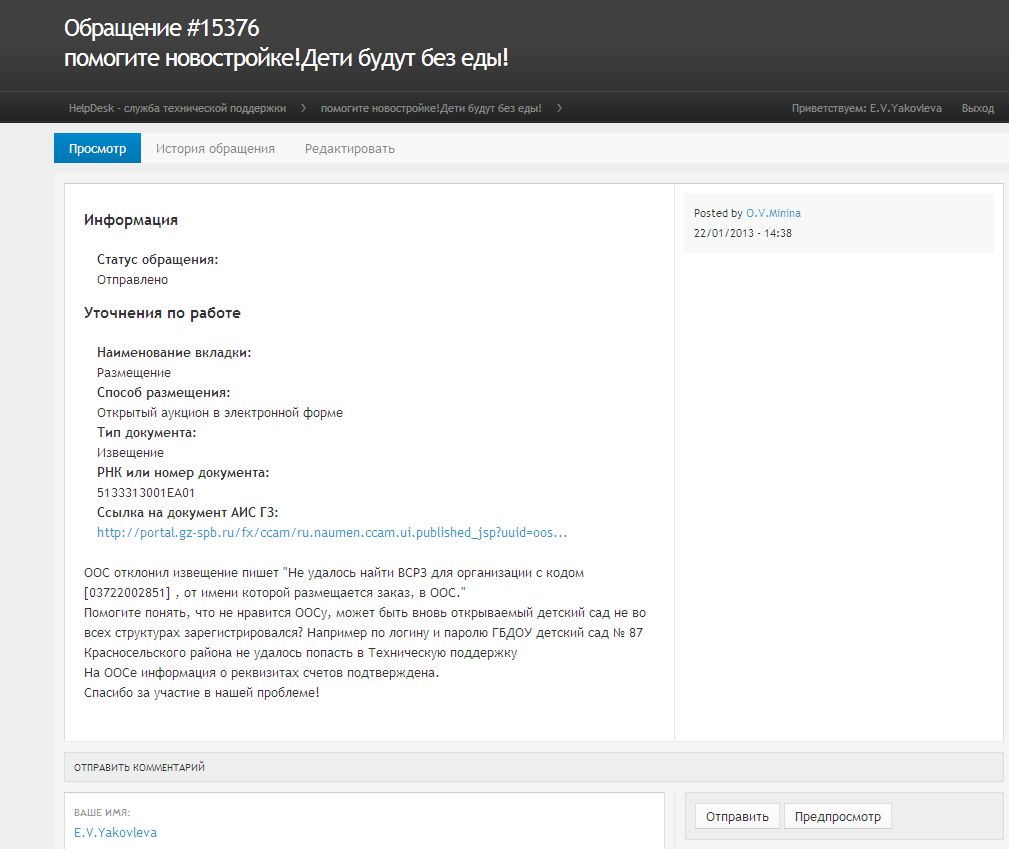Click the value Открытый аукцион в электронной форме

[219, 413]
